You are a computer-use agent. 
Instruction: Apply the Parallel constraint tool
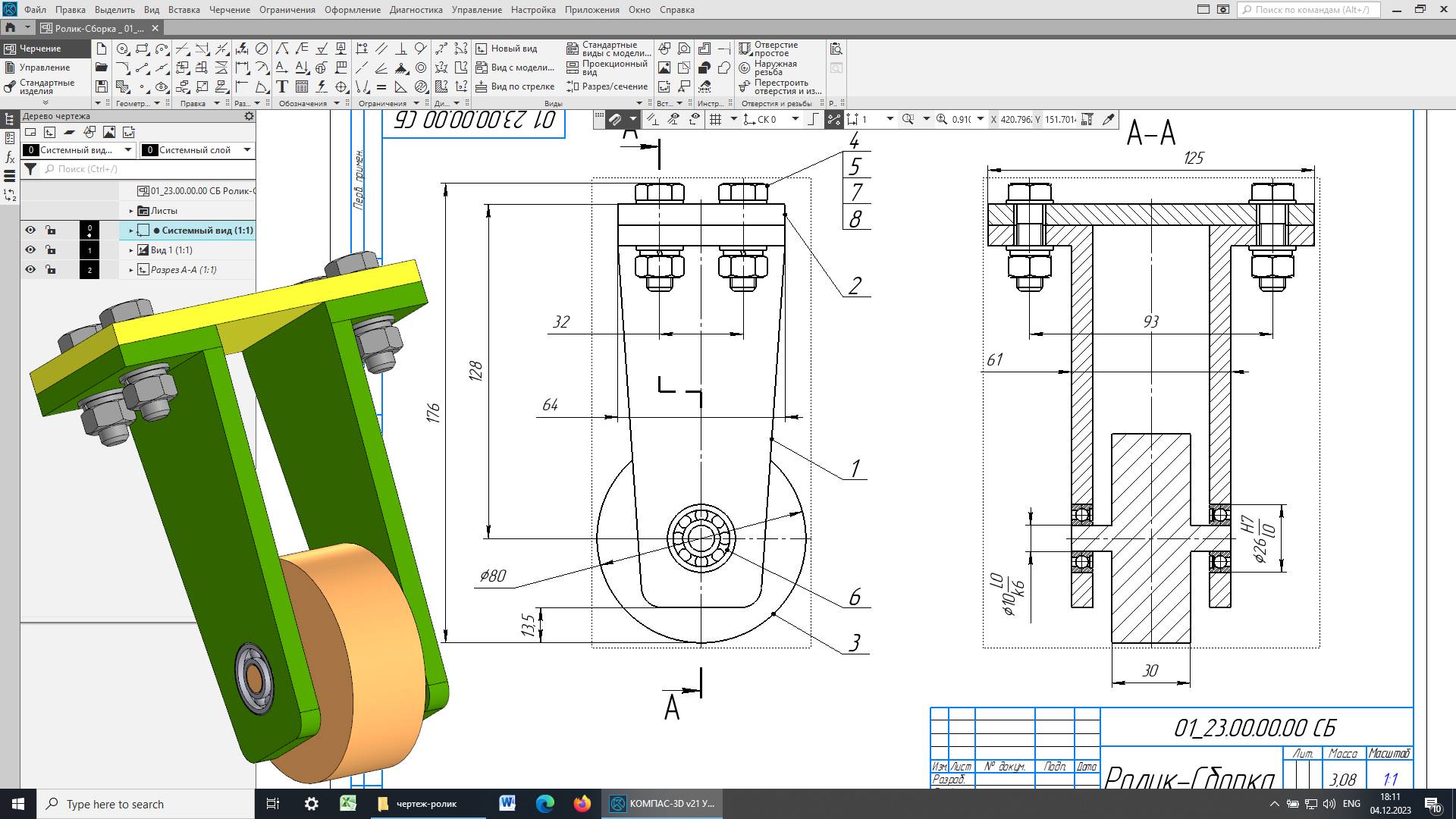(x=381, y=49)
